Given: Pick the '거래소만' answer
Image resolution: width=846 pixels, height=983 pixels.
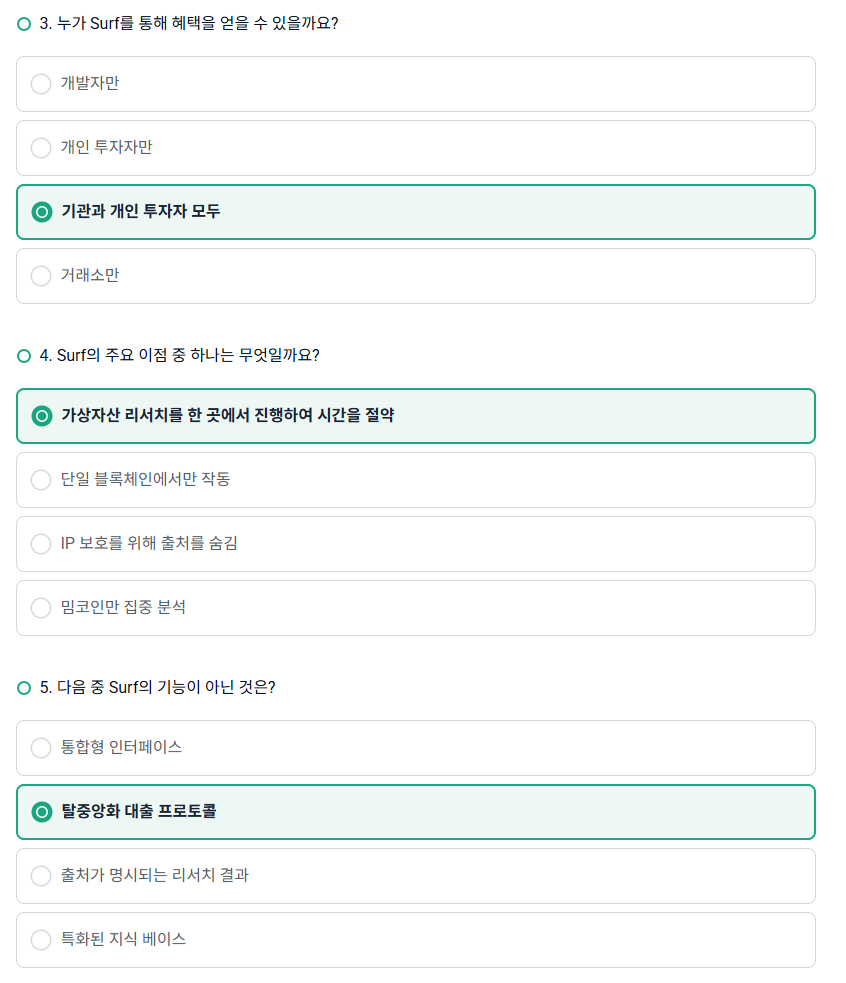Looking at the screenshot, I should tap(416, 276).
